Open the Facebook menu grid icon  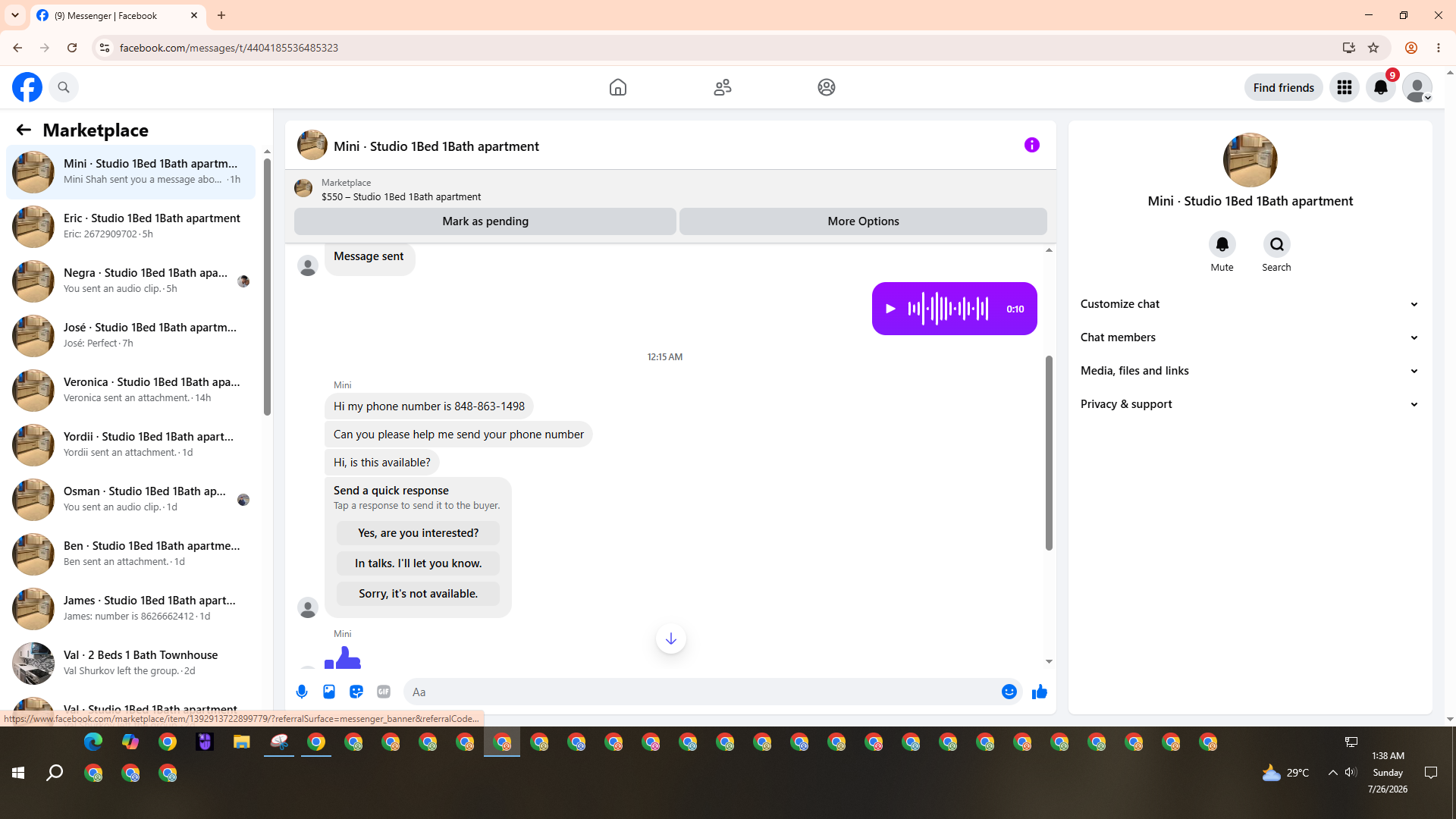1345,87
